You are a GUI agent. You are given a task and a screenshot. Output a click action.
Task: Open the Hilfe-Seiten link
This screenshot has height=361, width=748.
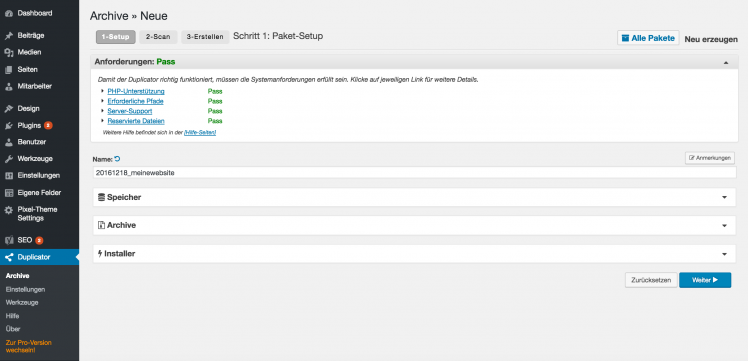(200, 132)
